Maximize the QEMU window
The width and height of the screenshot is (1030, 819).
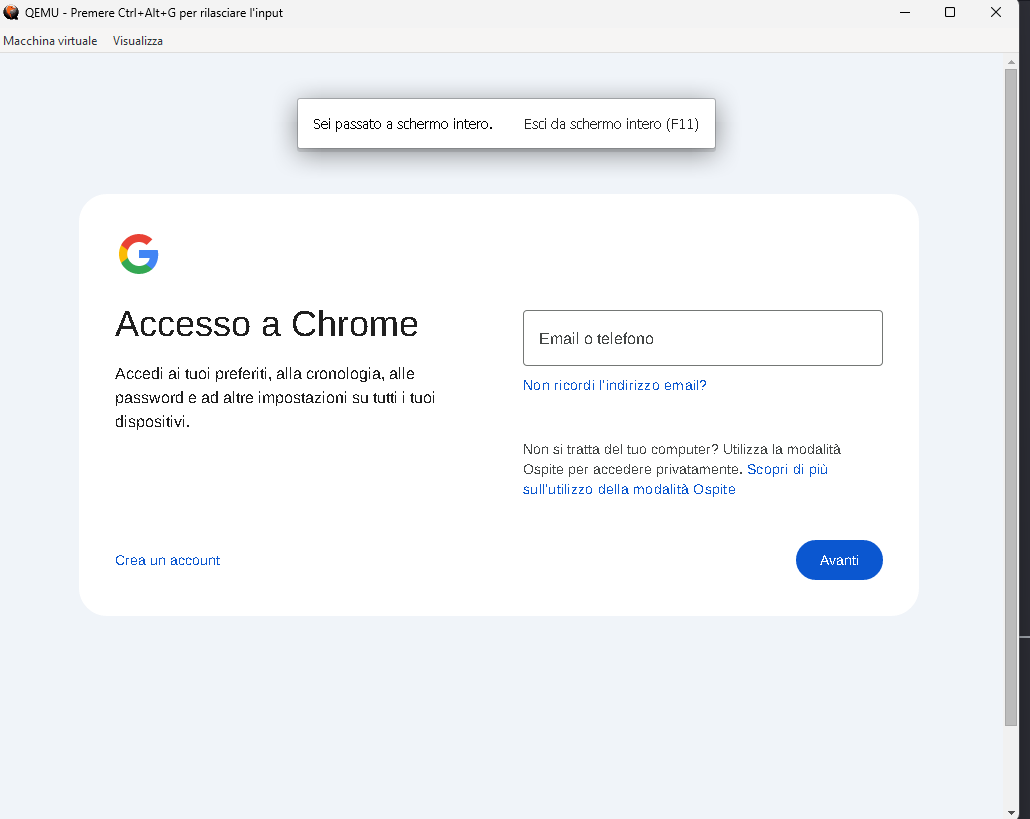click(x=950, y=12)
